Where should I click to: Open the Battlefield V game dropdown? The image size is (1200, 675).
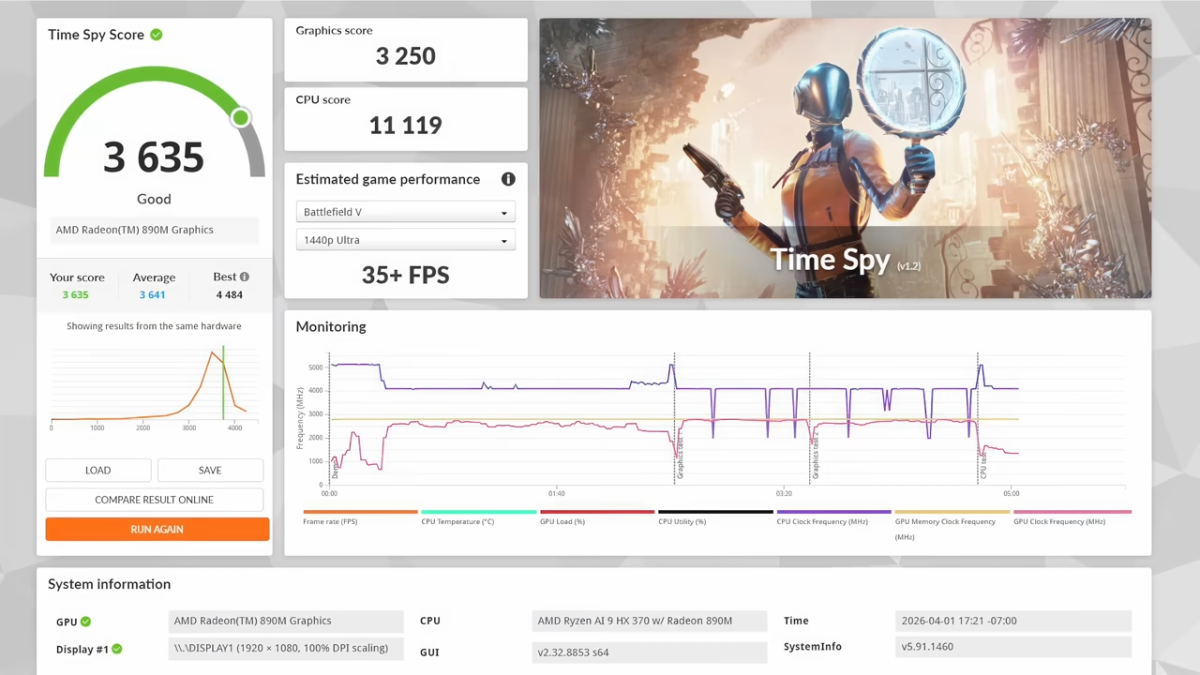pyautogui.click(x=406, y=212)
